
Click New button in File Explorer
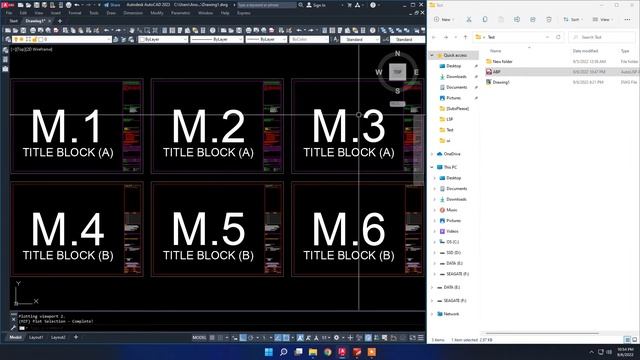point(444,19)
